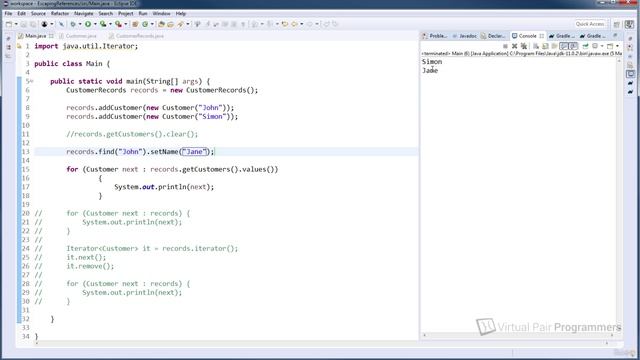
Task: Open the Run button dropdown arrow
Action: tap(95, 24)
